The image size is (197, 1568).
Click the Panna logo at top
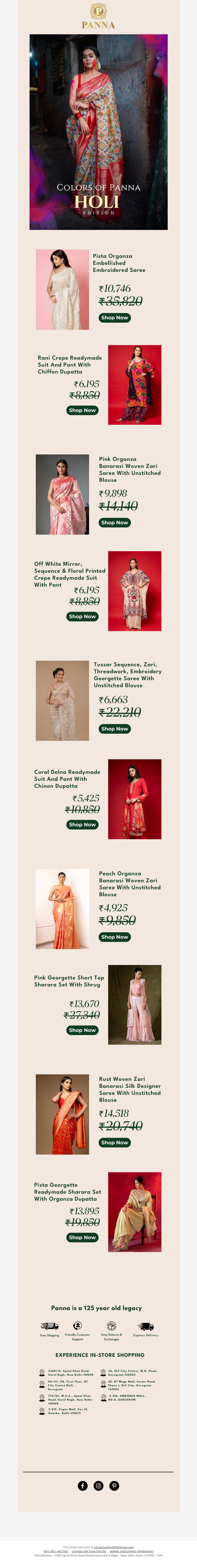(98, 16)
